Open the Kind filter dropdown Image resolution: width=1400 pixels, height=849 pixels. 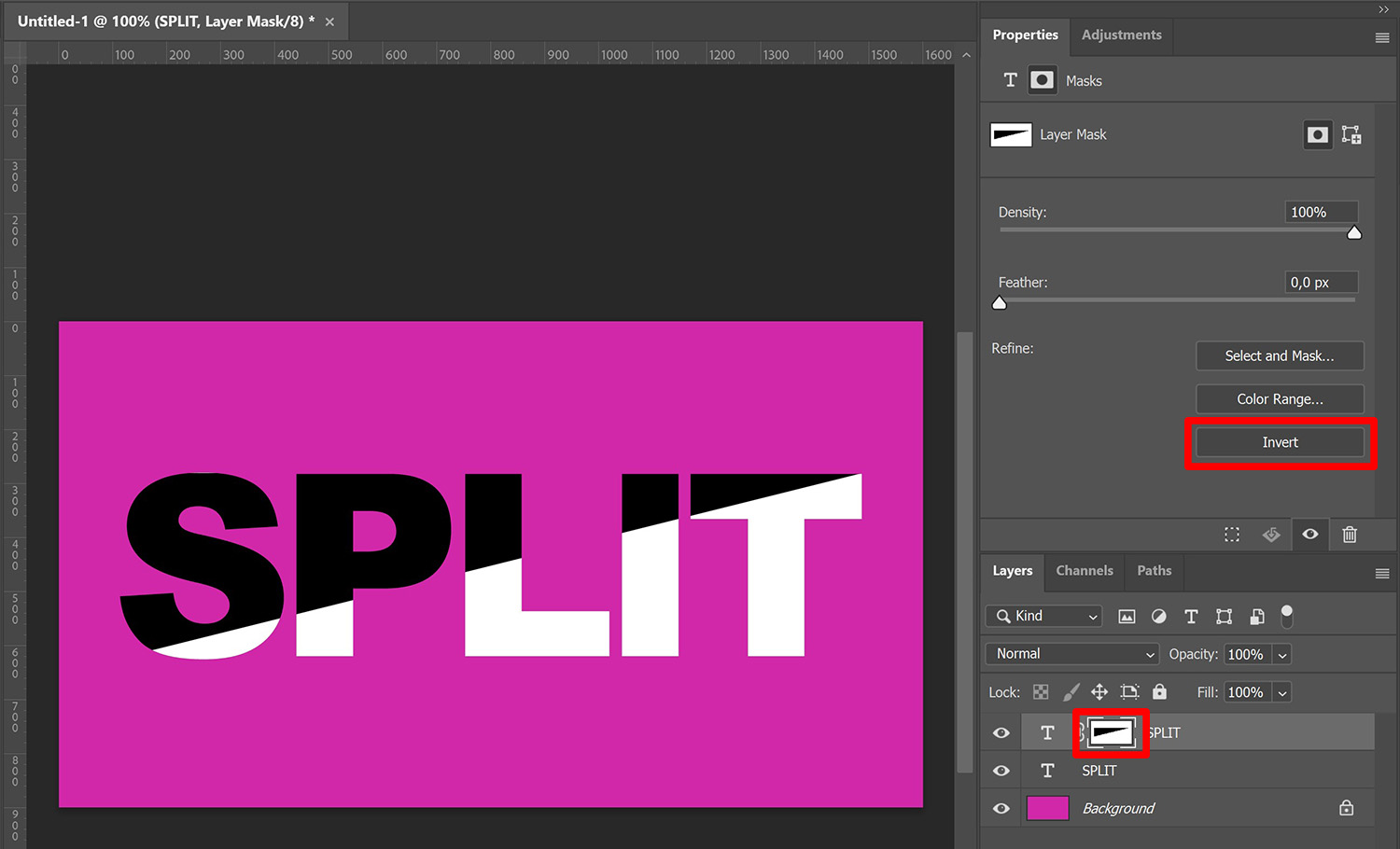coord(1043,616)
